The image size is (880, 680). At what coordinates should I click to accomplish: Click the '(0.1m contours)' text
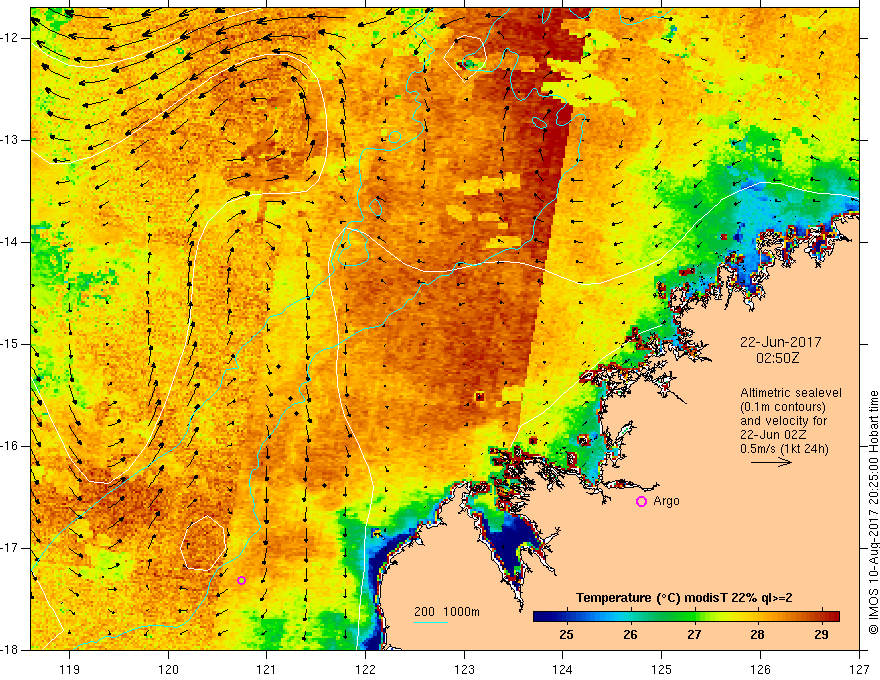[783, 407]
